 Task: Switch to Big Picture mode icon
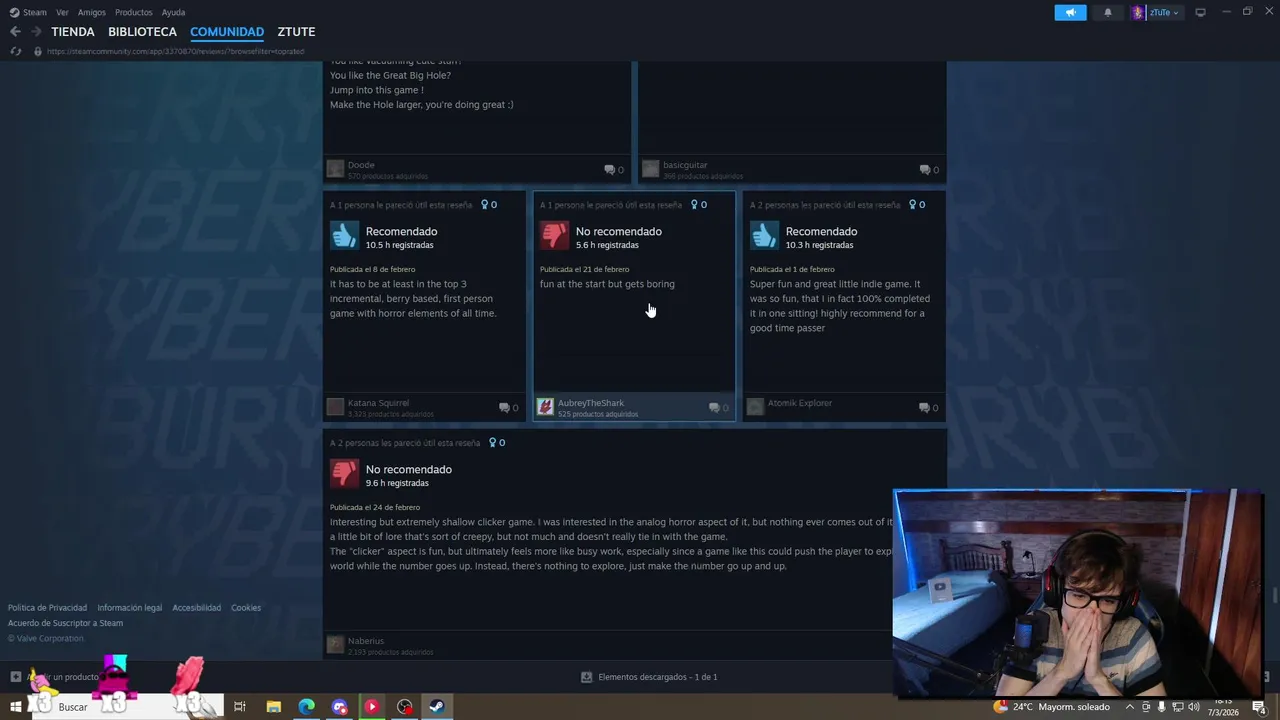click(1200, 12)
